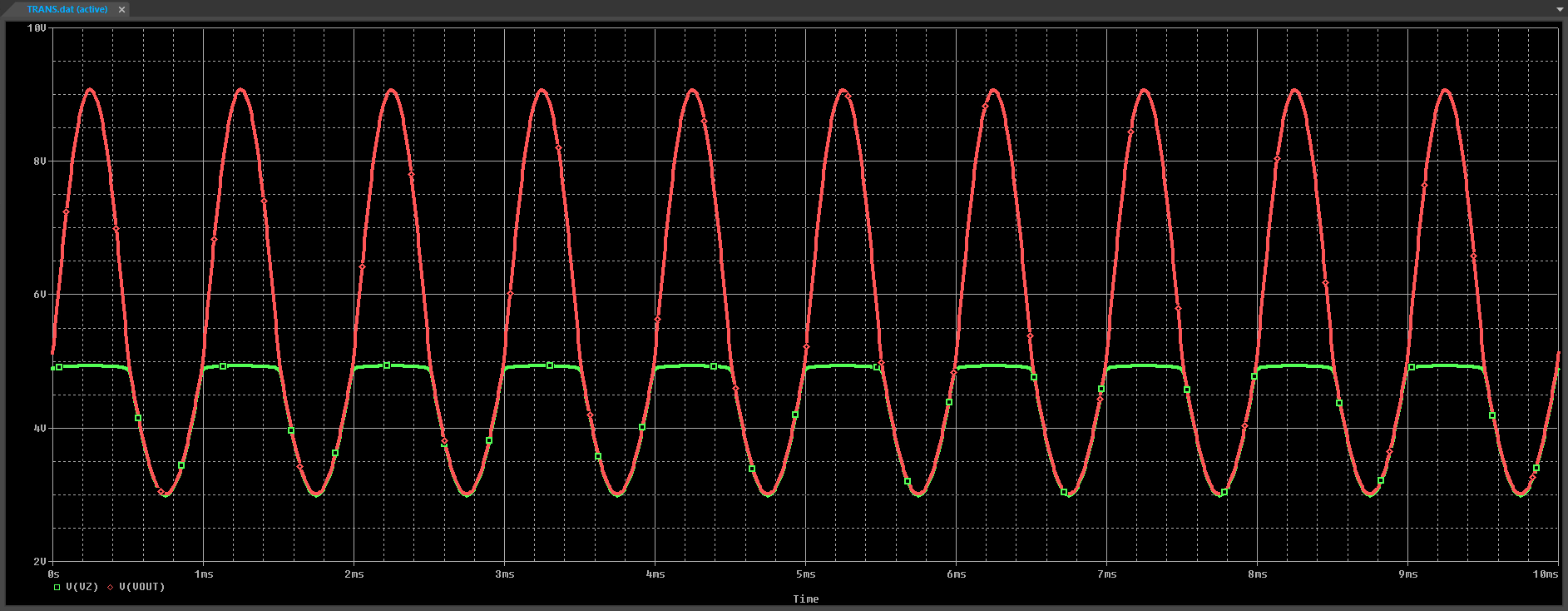Click the 8ms label on the time axis

coord(1258,574)
